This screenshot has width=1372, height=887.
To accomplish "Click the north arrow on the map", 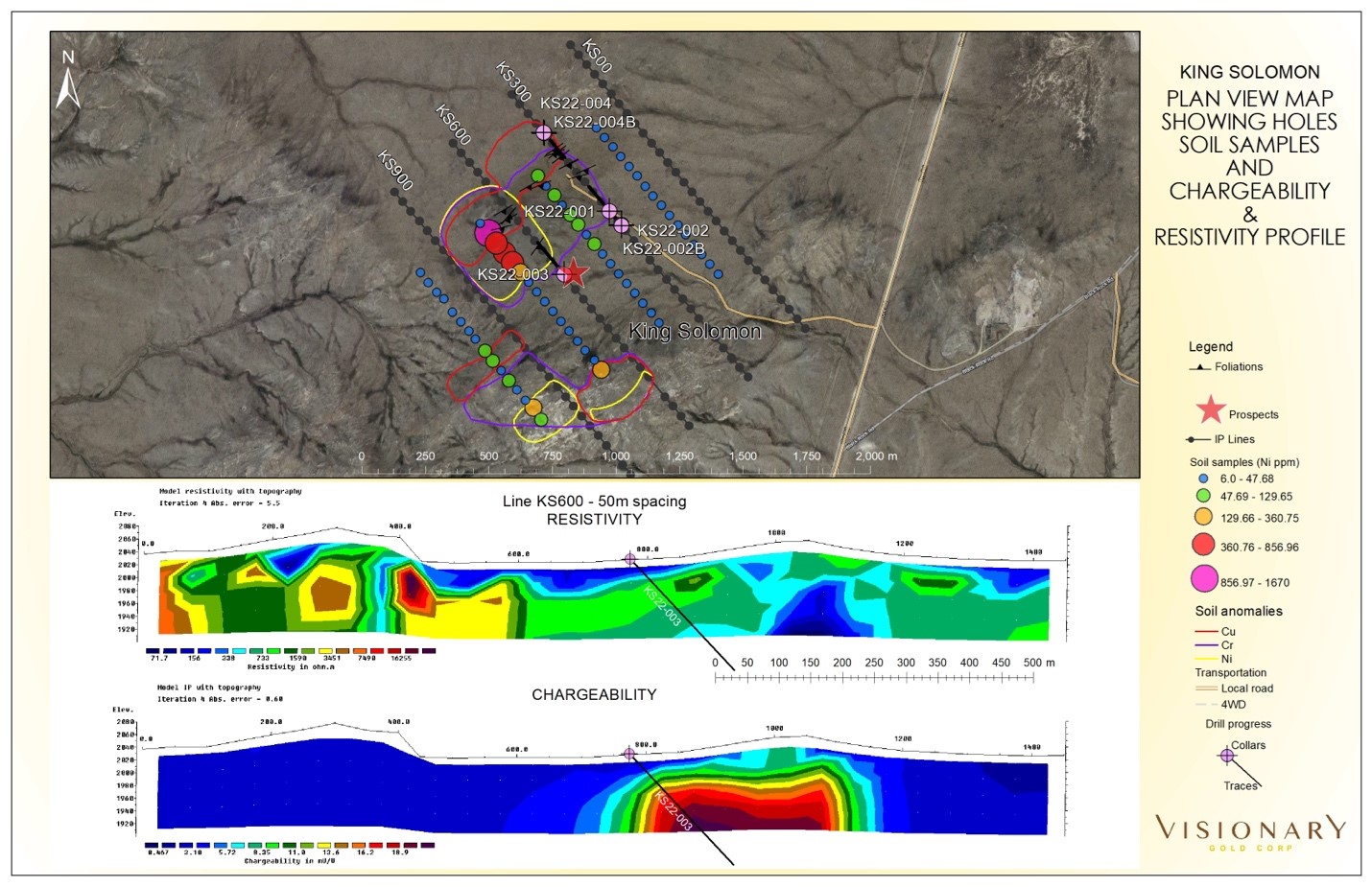I will point(67,81).
